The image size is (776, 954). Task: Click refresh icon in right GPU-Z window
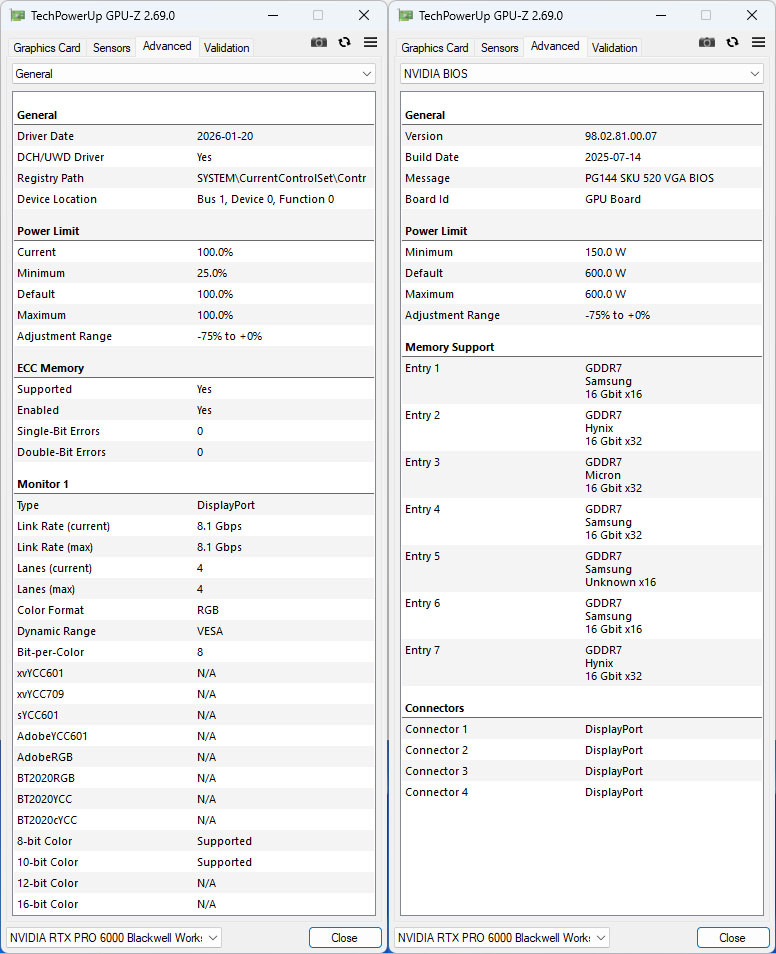(732, 42)
